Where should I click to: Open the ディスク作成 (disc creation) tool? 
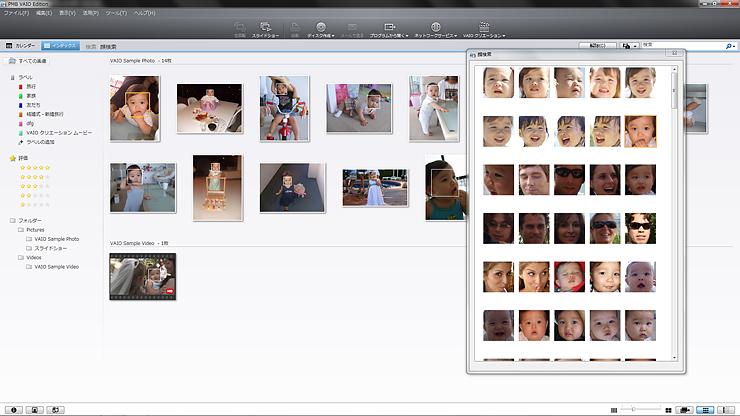pos(320,26)
